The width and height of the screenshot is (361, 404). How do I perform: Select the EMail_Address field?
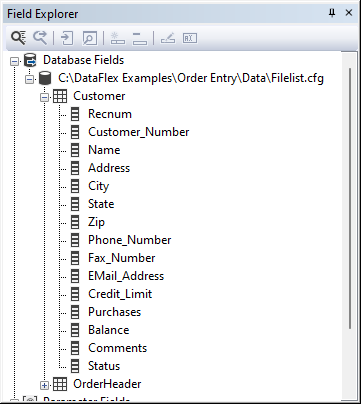pyautogui.click(x=126, y=276)
